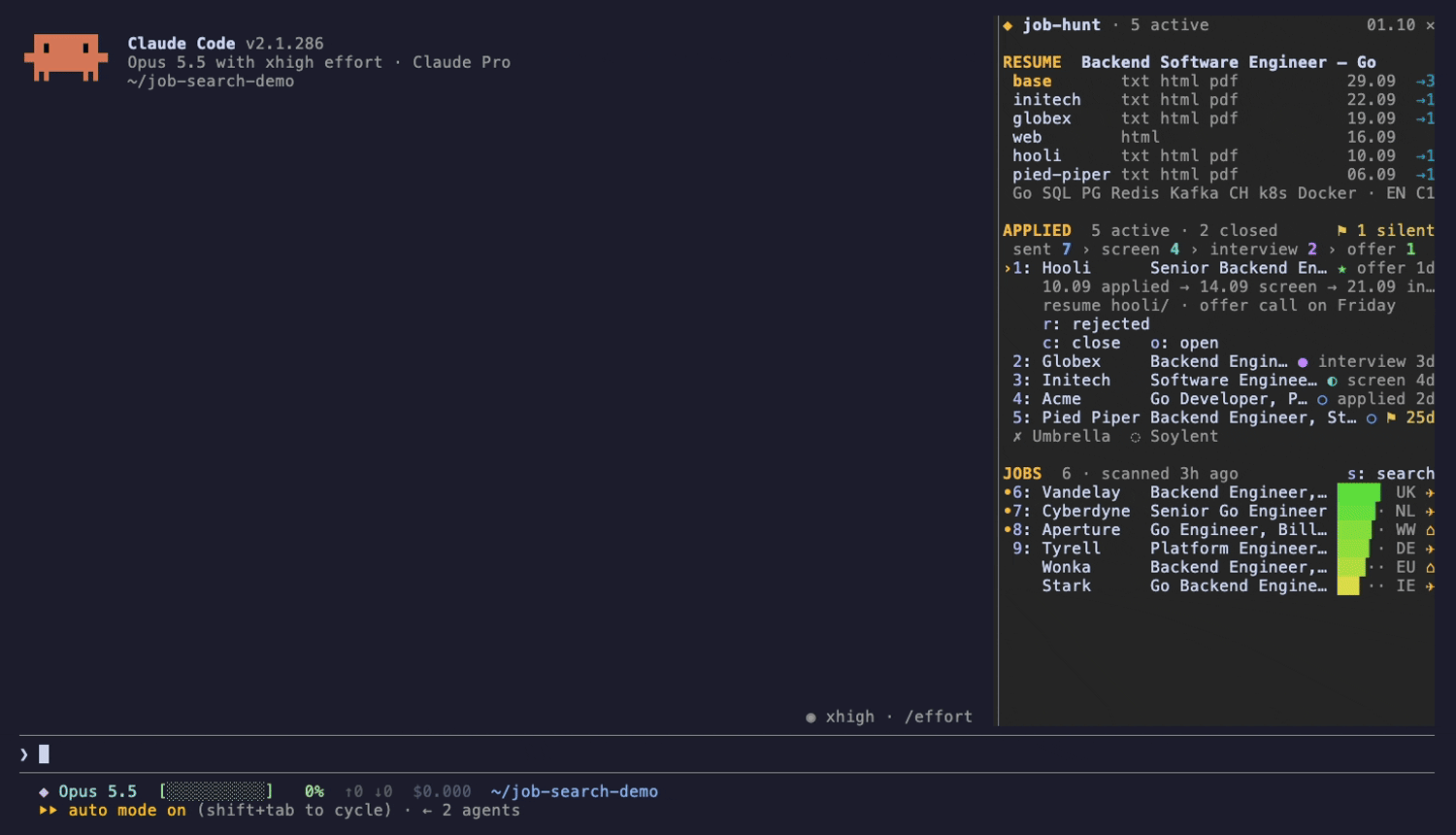The width and height of the screenshot is (1456, 835).
Task: Select the JOBS section header
Action: 1022,474
